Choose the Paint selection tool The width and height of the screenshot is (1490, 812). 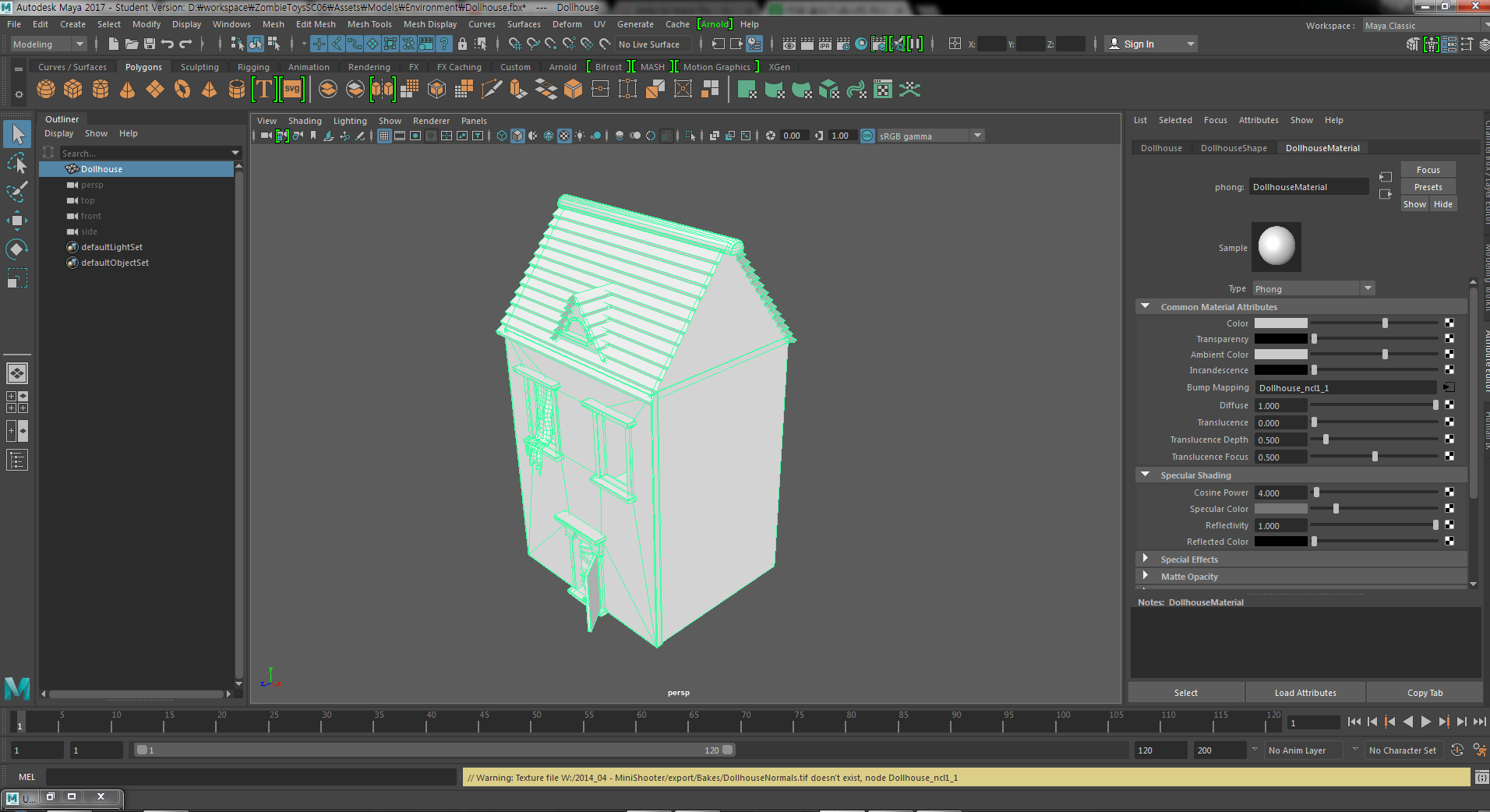click(17, 192)
